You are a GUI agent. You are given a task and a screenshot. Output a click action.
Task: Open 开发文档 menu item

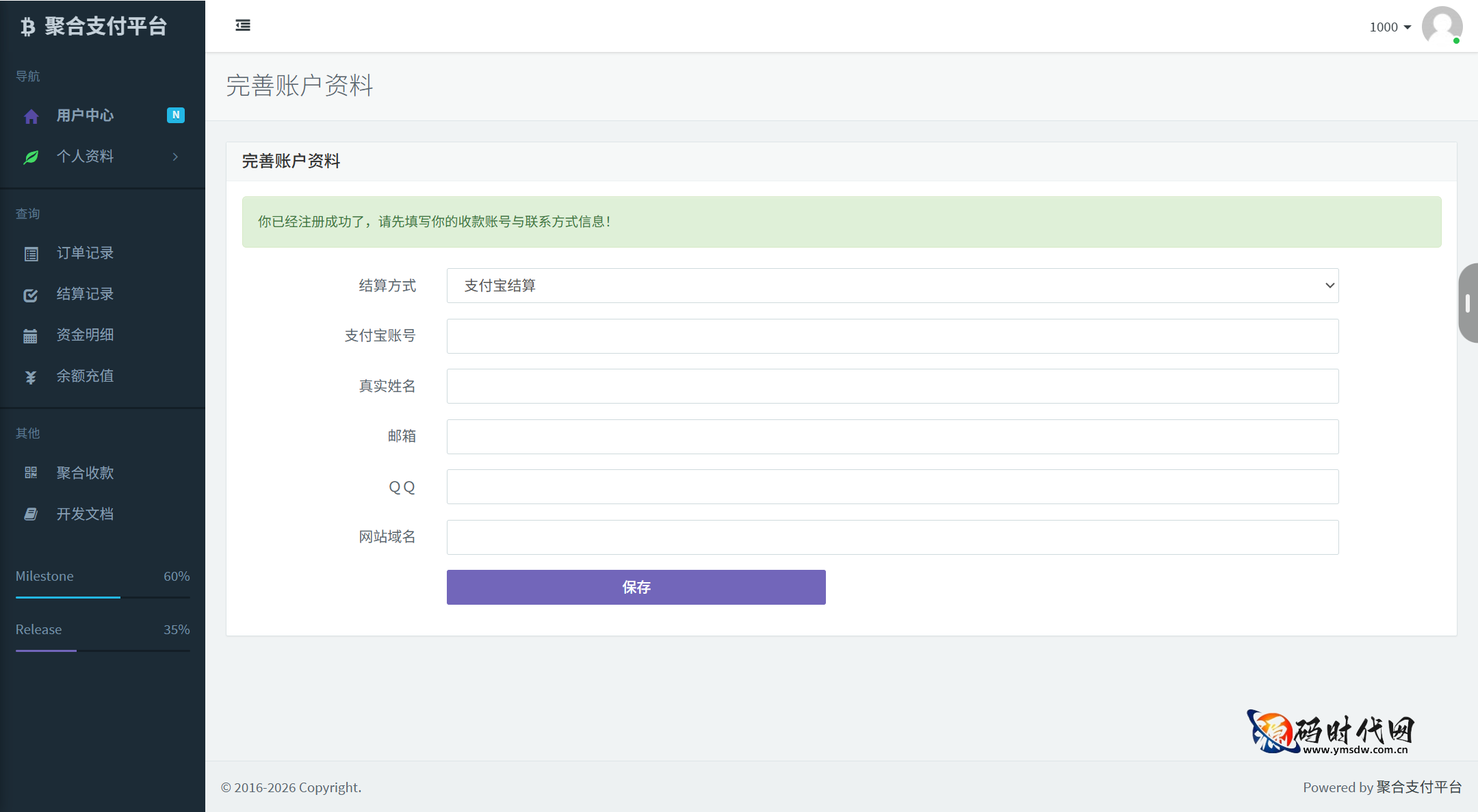click(x=85, y=514)
